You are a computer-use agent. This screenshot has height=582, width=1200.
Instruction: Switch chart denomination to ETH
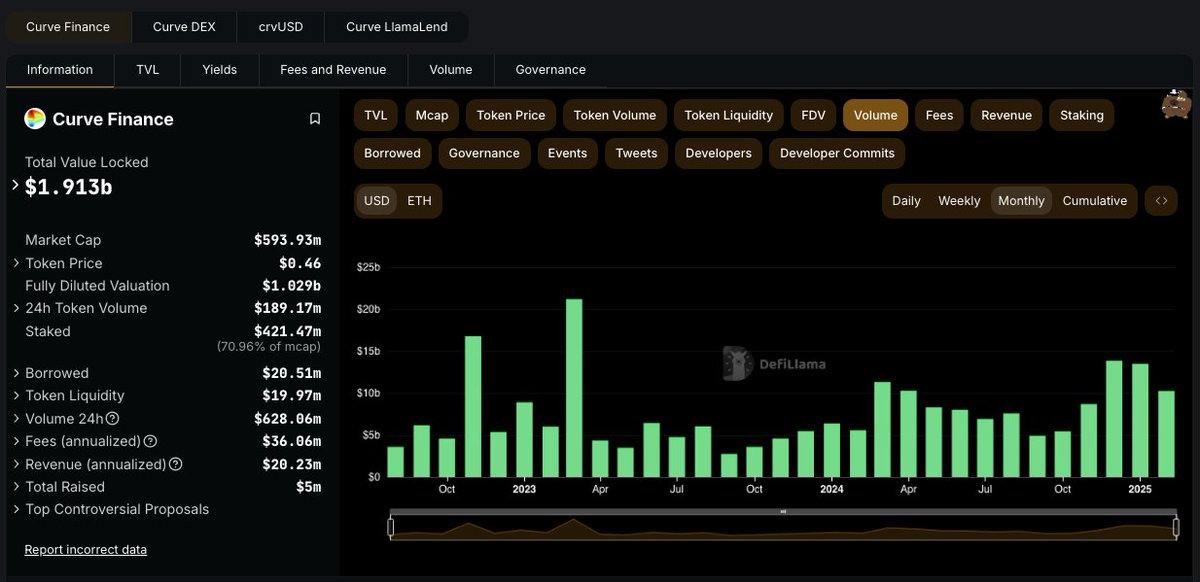pyautogui.click(x=419, y=200)
